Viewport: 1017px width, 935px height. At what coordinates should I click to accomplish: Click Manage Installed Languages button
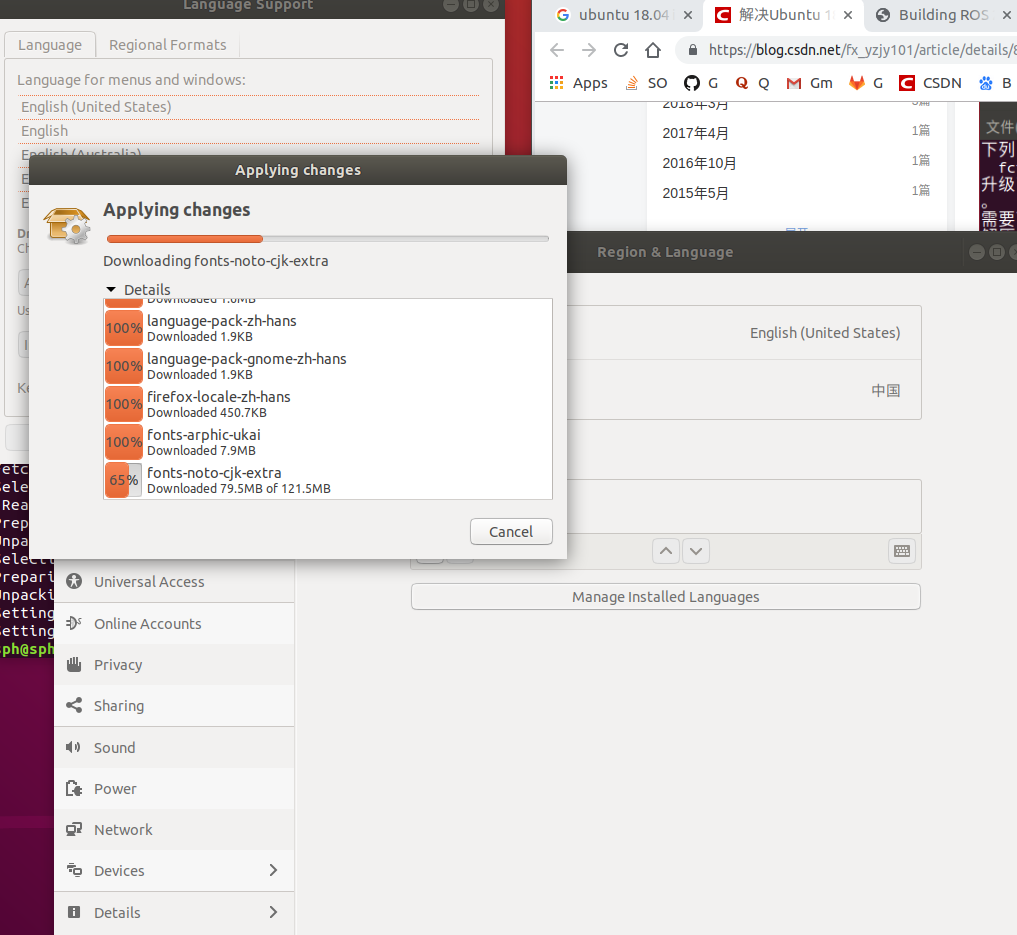(665, 597)
